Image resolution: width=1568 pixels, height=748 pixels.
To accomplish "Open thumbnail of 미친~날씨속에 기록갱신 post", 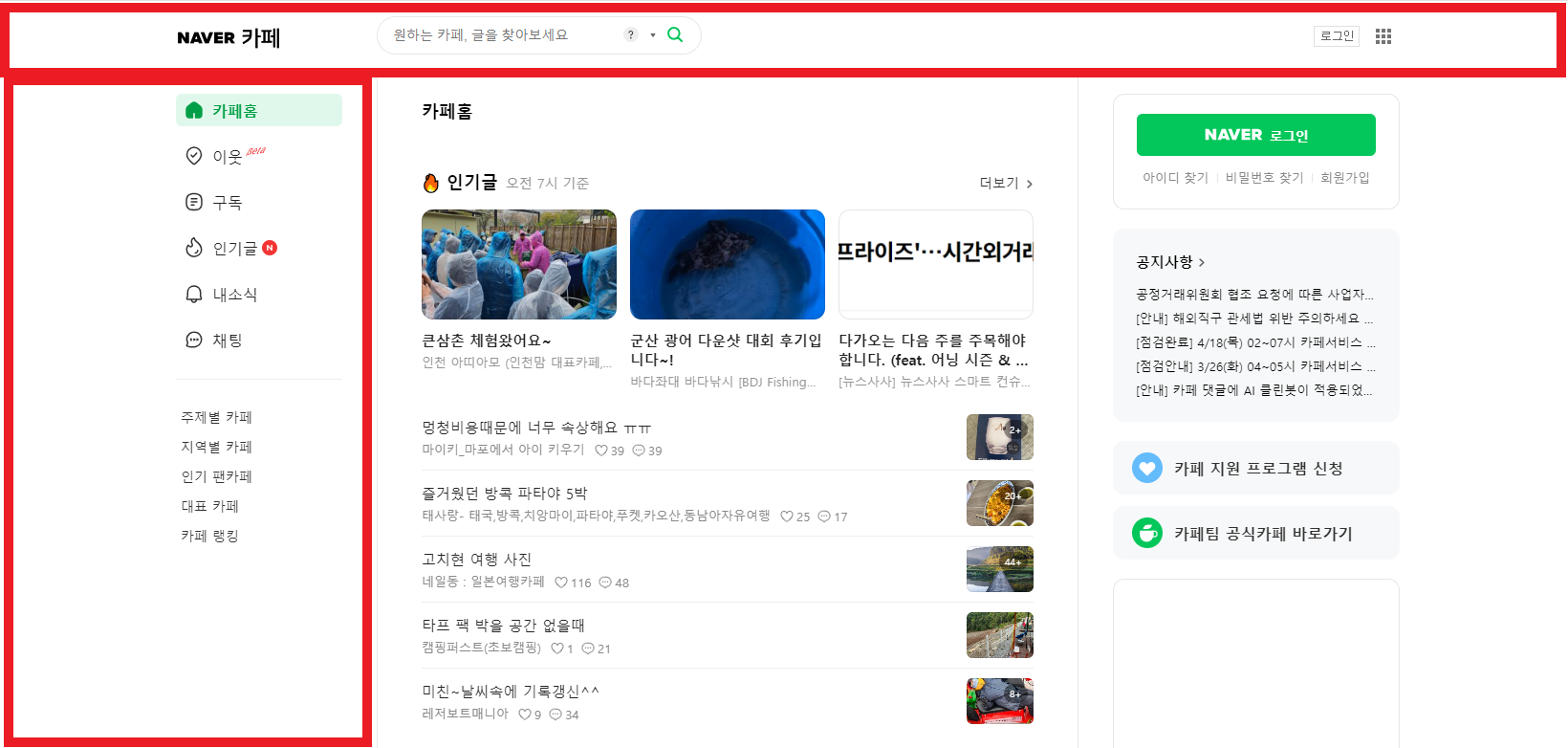I will (1000, 701).
